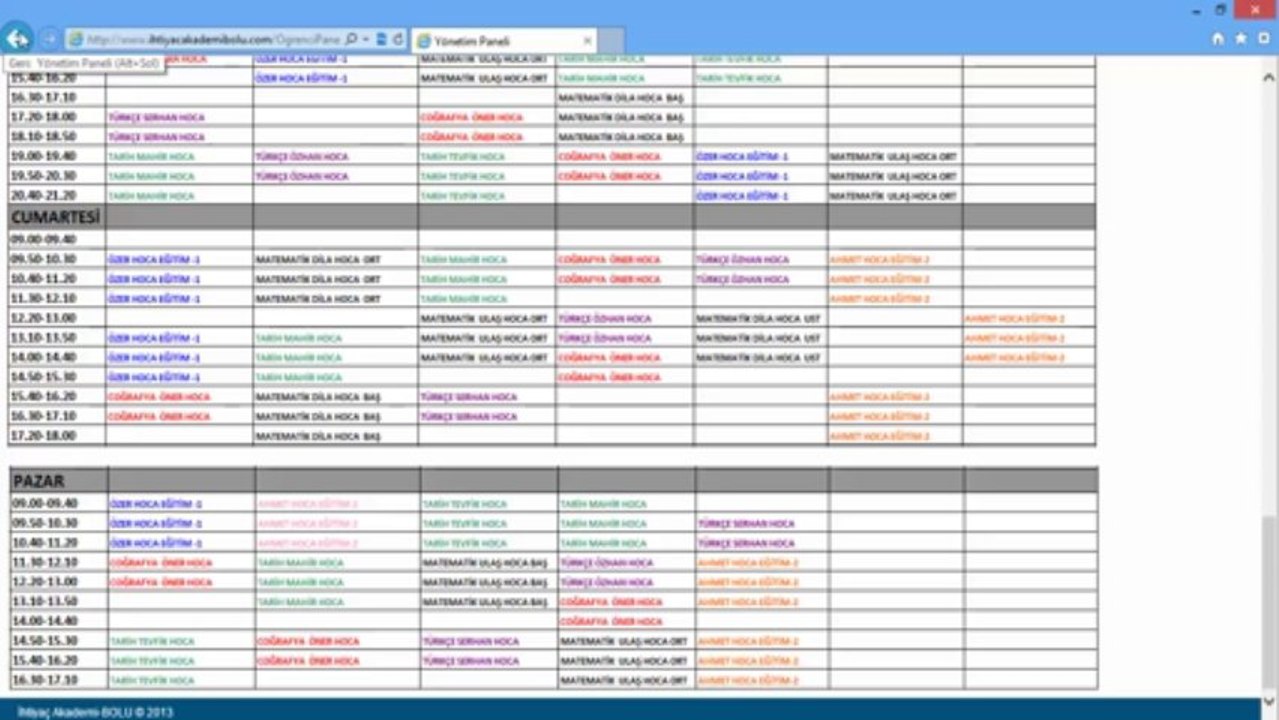Click the 20.40-21.20 time cell
The image size is (1279, 720).
[x=57, y=196]
